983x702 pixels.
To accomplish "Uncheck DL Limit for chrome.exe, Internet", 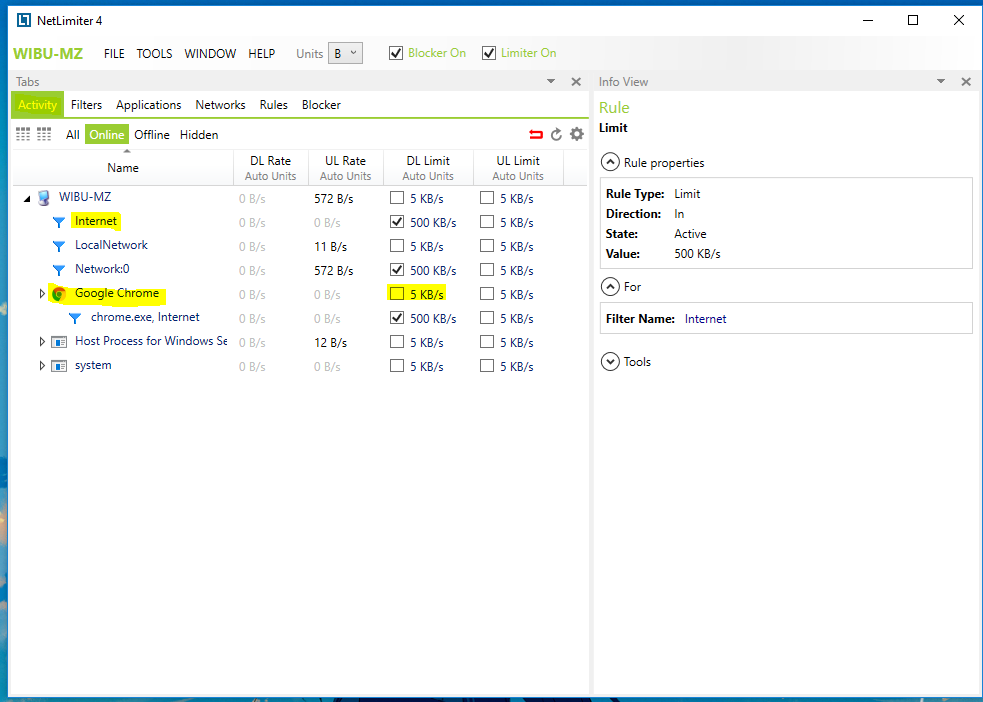I will pos(397,318).
